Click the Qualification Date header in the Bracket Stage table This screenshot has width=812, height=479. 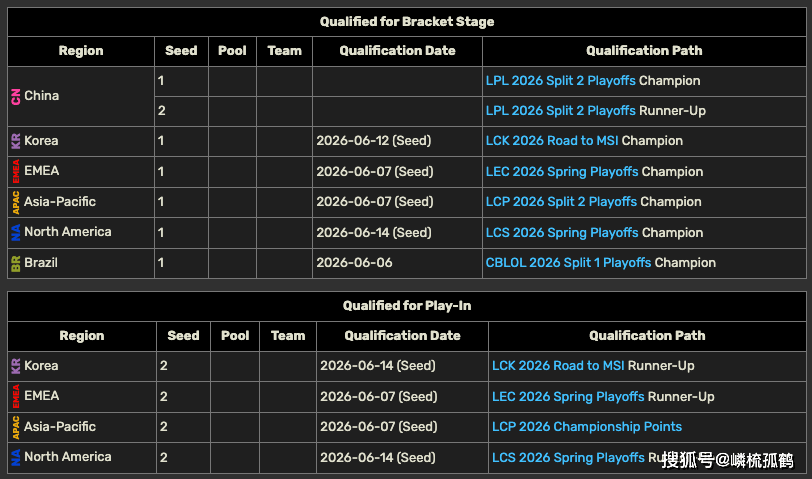pos(397,51)
